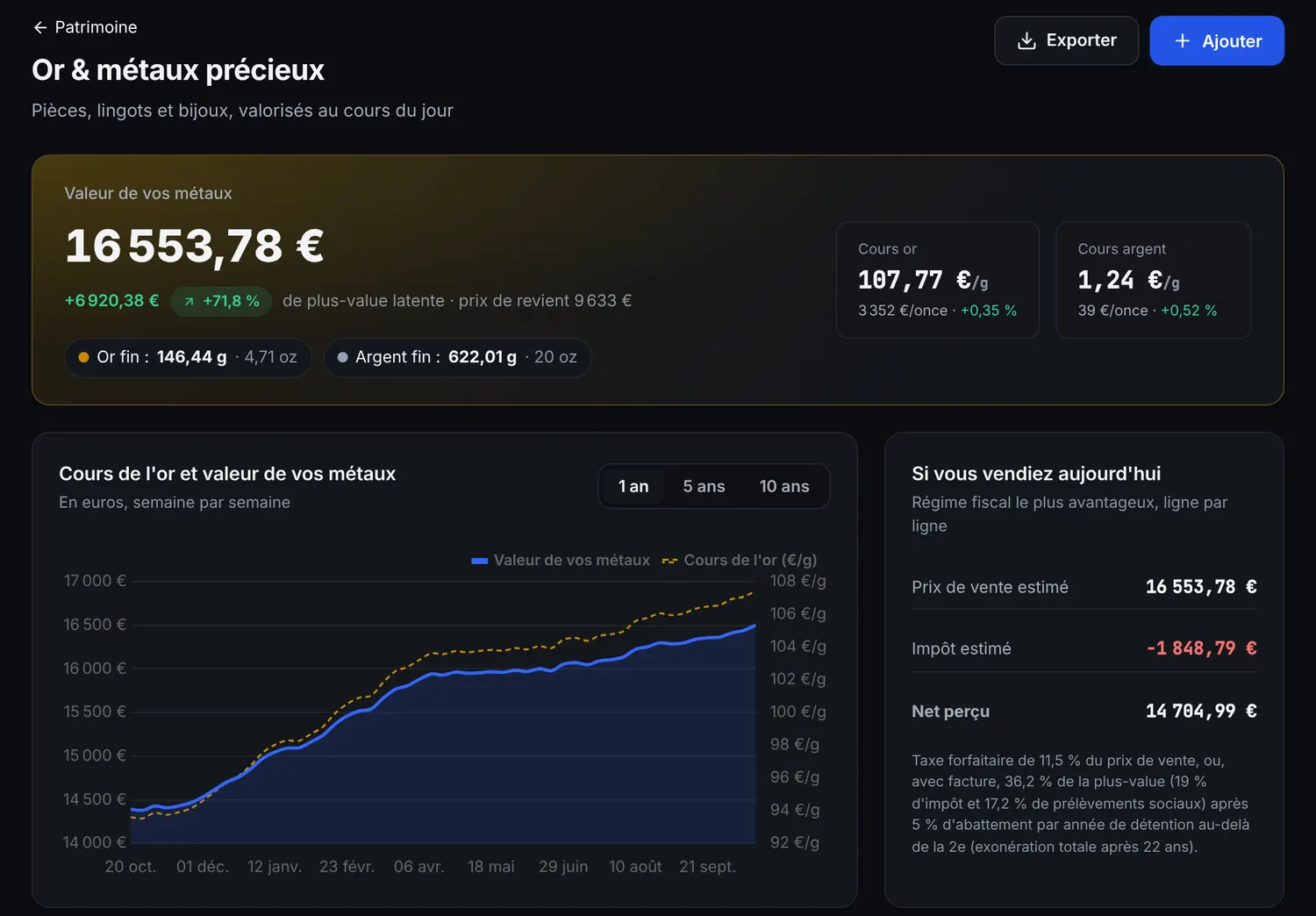
Task: Click the Impôt estimé -1 848,79 € value
Action: [x=1201, y=648]
